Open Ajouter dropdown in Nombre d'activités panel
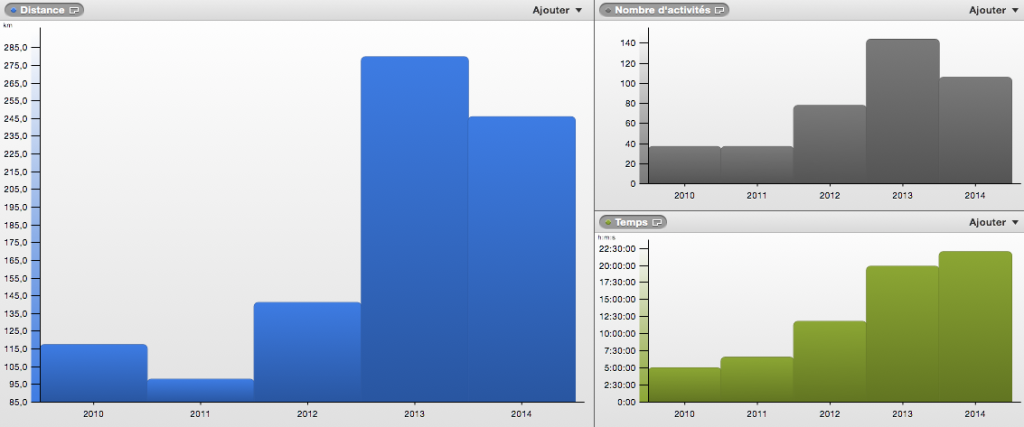Screen dimensions: 1024x427 [994, 10]
